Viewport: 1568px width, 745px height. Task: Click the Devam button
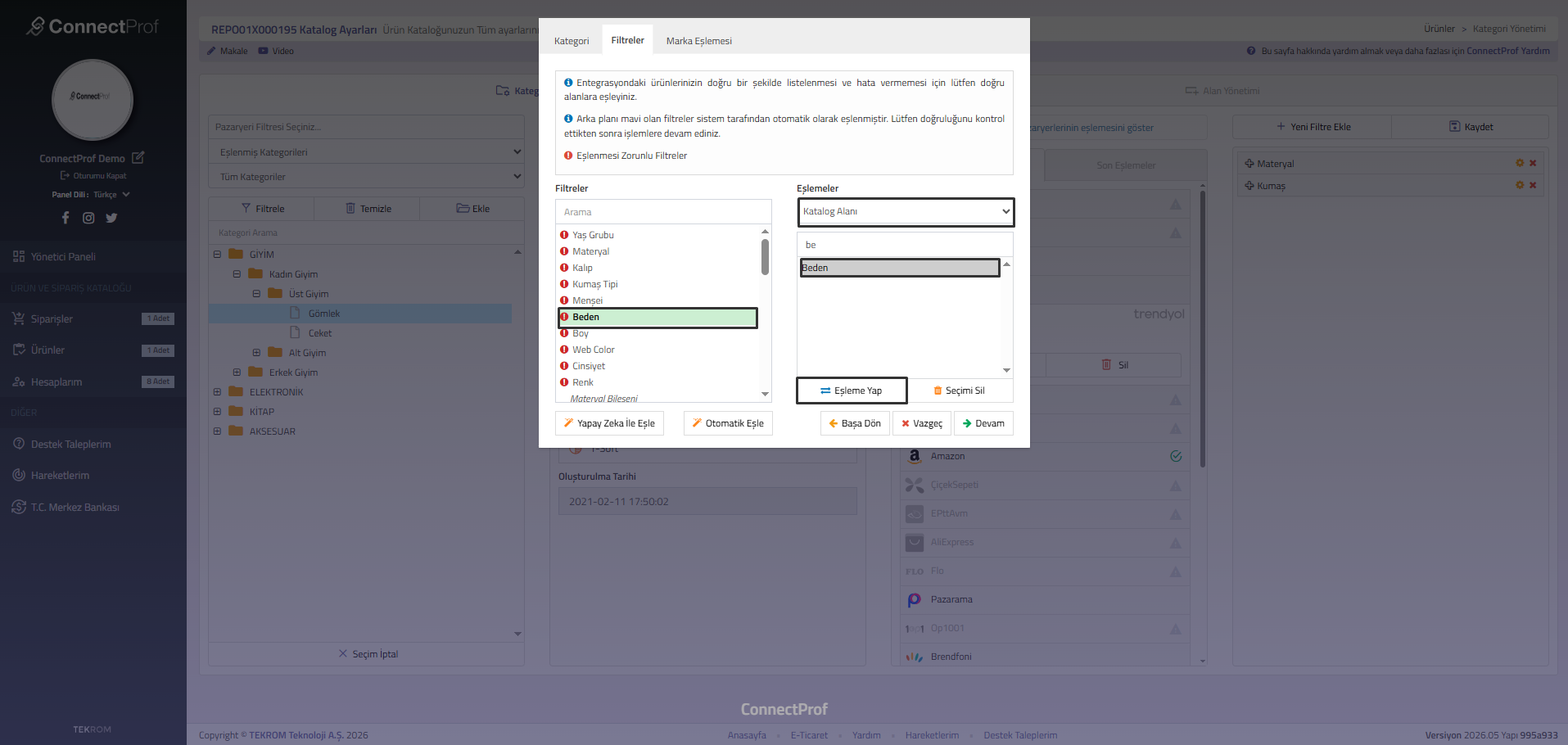pos(983,423)
